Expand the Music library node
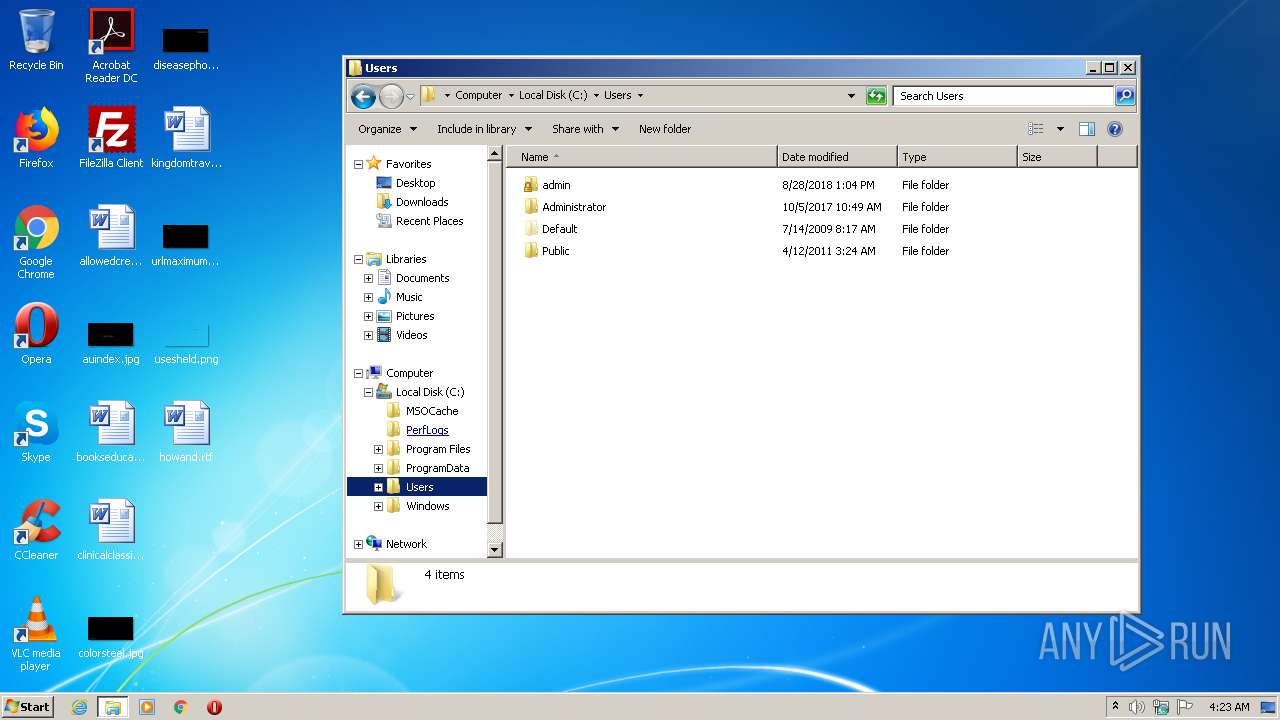Image resolution: width=1280 pixels, height=720 pixels. (x=368, y=297)
